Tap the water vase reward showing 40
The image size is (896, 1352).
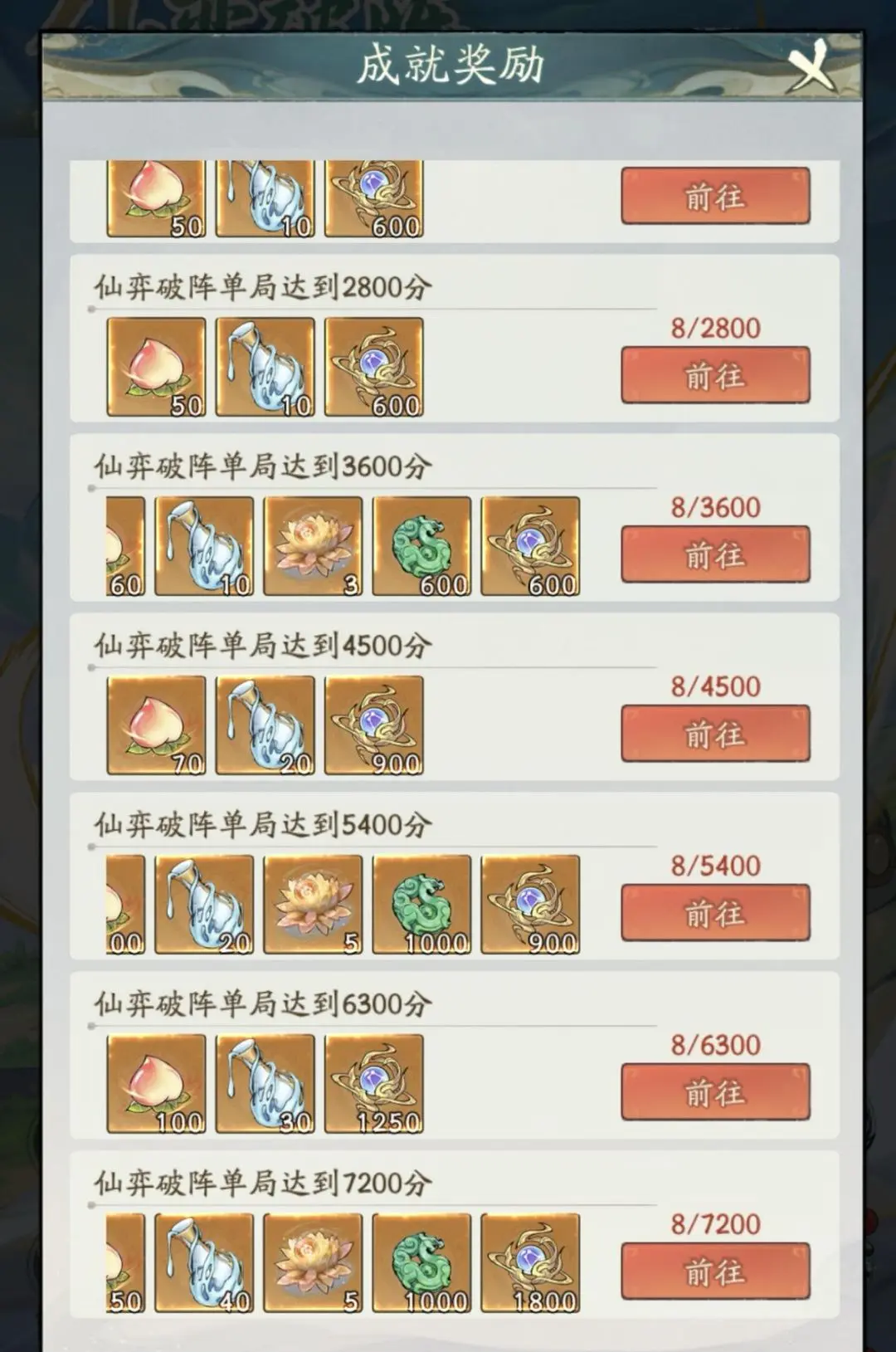(204, 1263)
